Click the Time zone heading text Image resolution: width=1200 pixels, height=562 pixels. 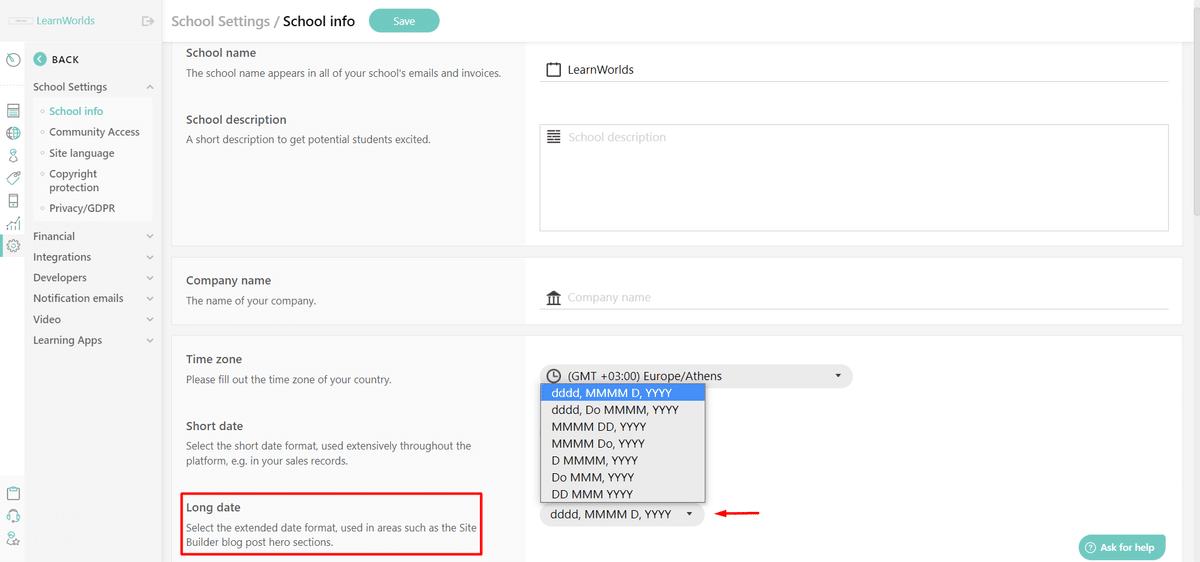[214, 359]
